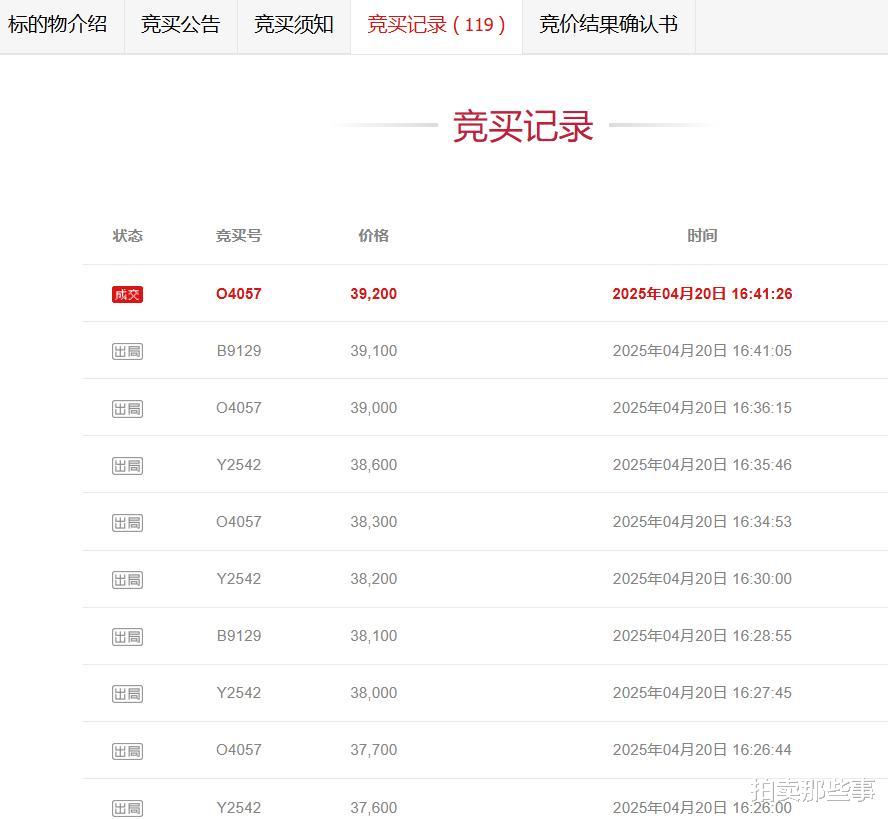Click the price 38,300
Screen dimensions: 888x819
pos(374,522)
